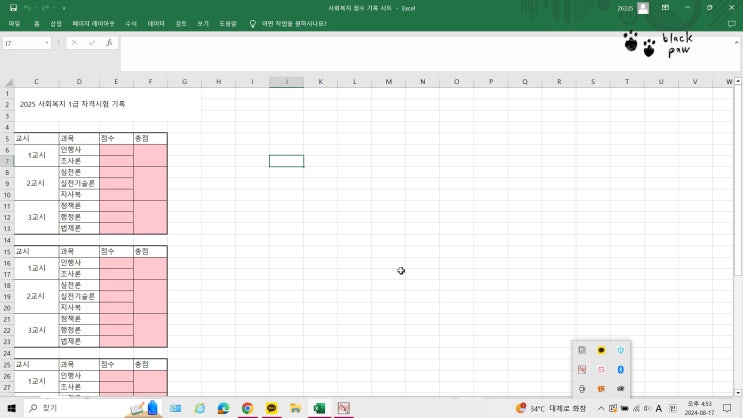Image resolution: width=743 pixels, height=418 pixels.
Task: Open the Action Center notifications icon
Action: coord(727,408)
